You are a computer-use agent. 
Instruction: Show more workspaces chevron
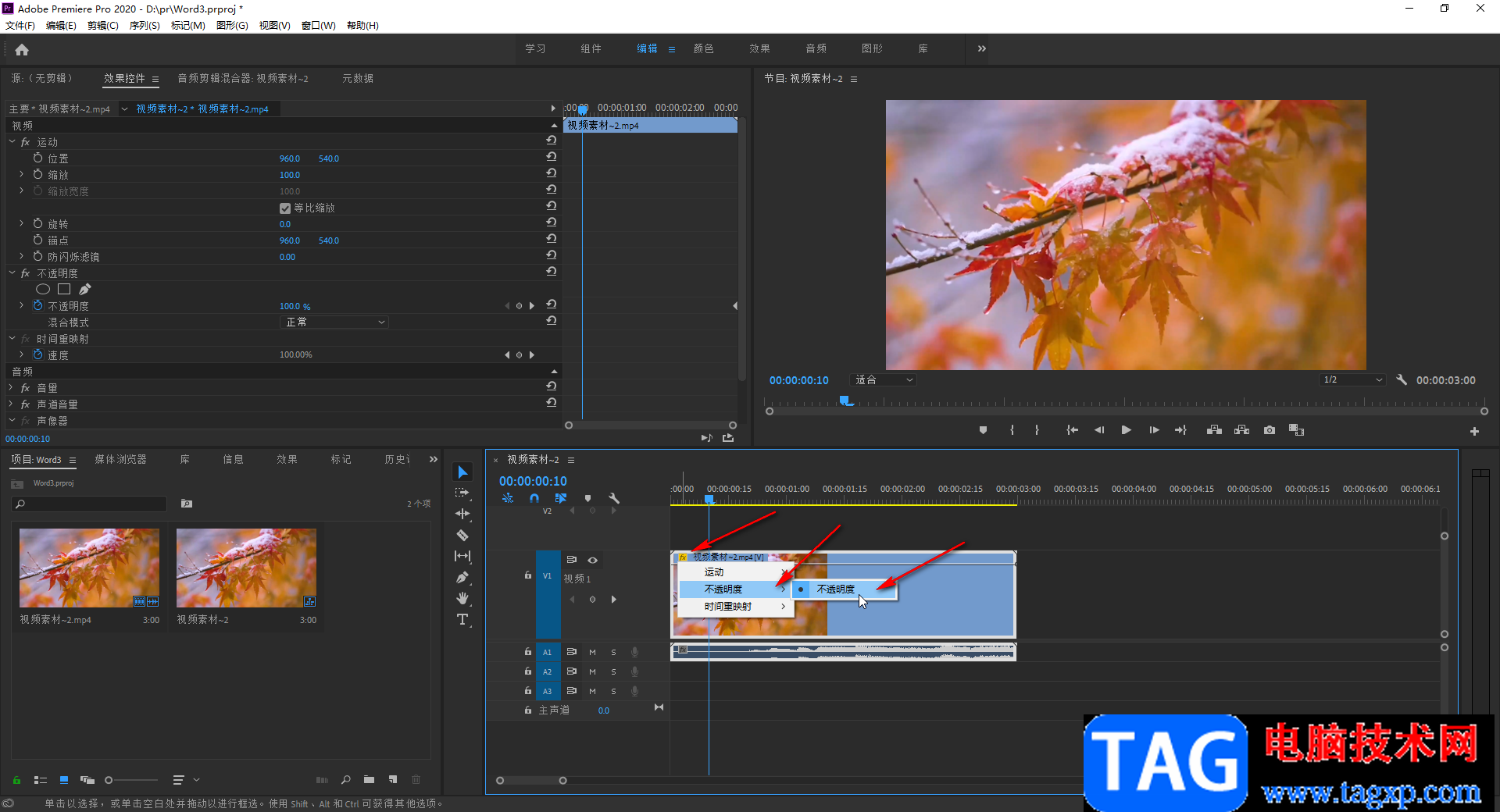click(x=982, y=48)
